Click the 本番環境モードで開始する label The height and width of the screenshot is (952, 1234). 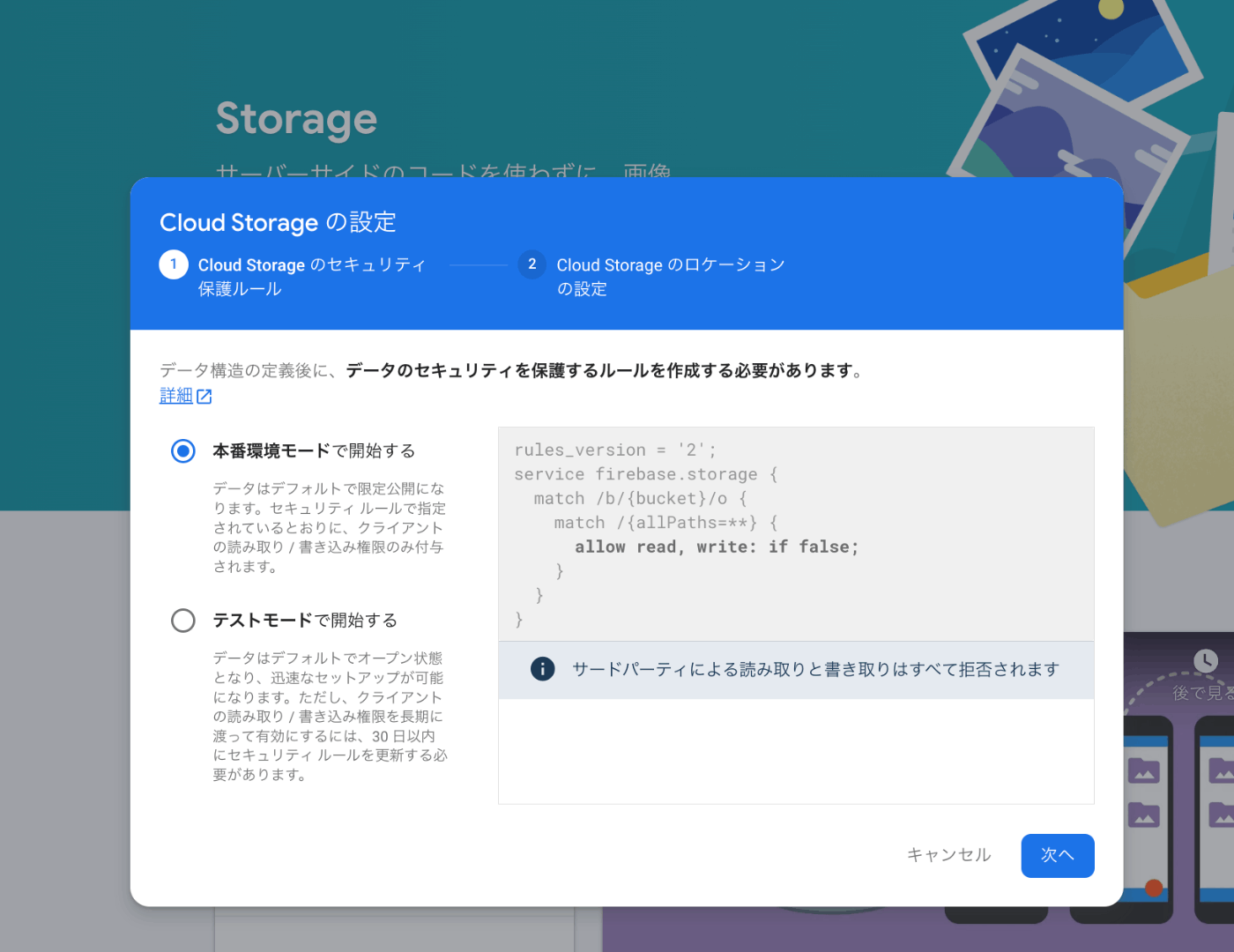pos(314,451)
